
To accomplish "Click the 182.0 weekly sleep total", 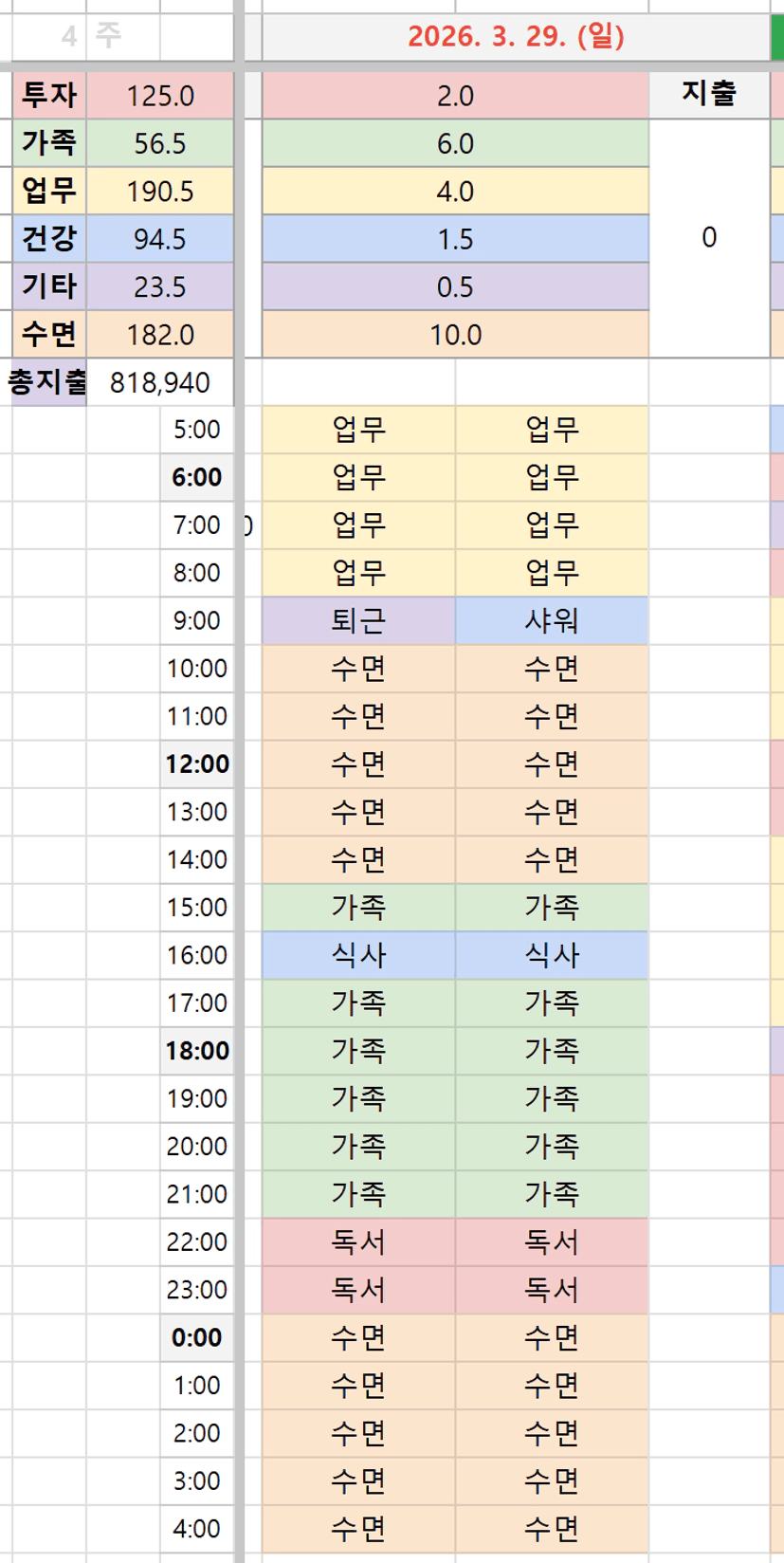I will click(160, 335).
